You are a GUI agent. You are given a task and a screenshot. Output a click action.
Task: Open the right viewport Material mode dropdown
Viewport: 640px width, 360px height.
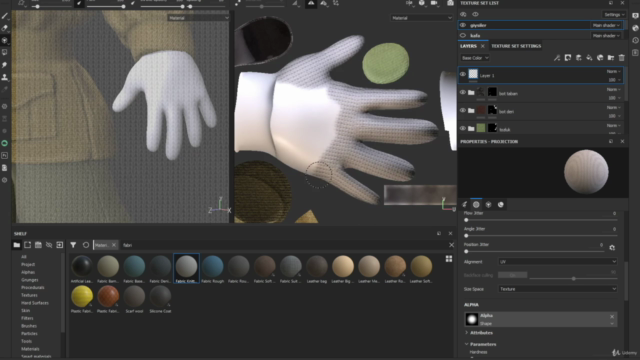[x=422, y=18]
